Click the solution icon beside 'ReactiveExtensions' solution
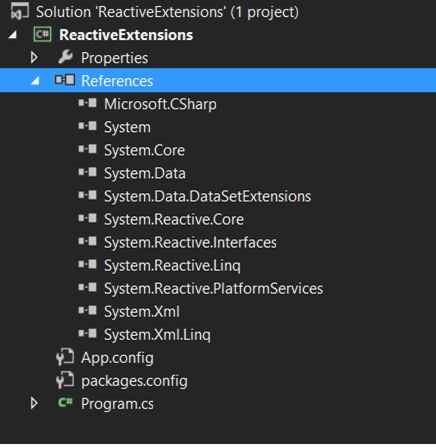This screenshot has width=436, height=447. [19, 11]
